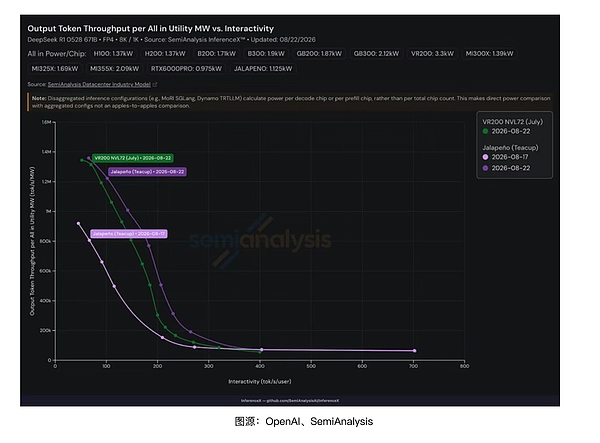The height and width of the screenshot is (443, 600).
Task: Click the Interactivity (tok/s/user) axis title
Action: click(x=260, y=381)
